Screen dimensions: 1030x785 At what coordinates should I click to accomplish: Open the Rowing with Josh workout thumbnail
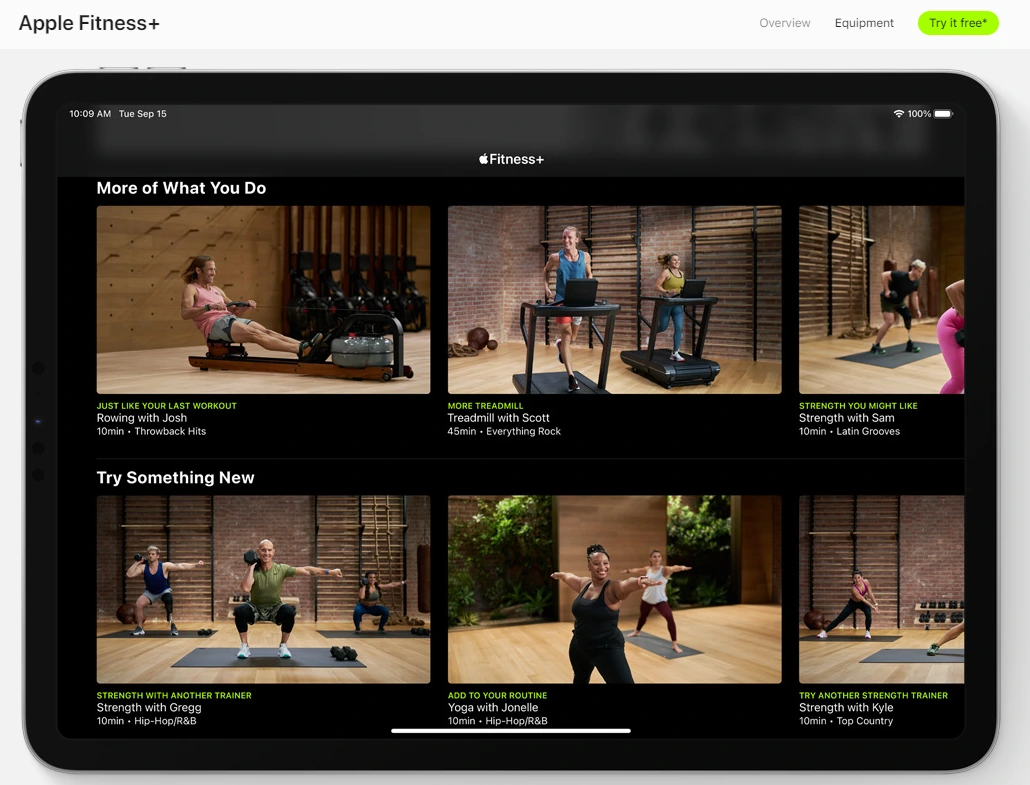pos(263,300)
